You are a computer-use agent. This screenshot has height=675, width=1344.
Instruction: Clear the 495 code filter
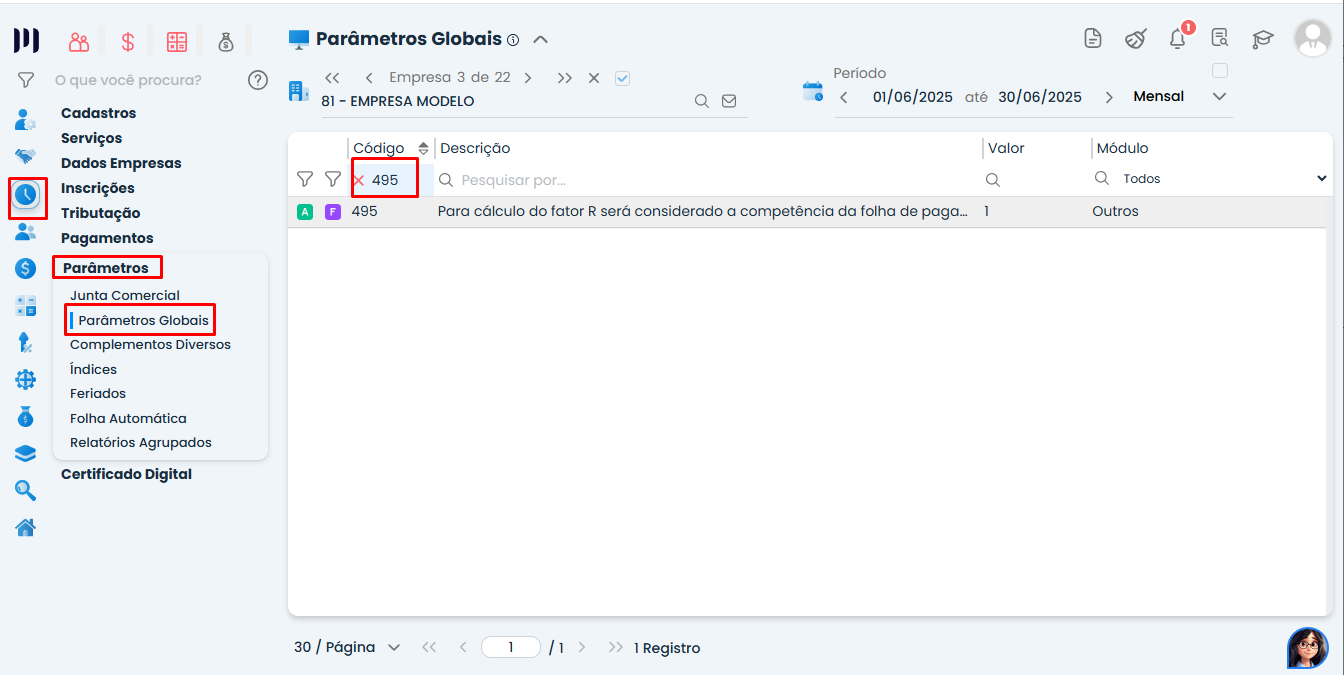(359, 180)
